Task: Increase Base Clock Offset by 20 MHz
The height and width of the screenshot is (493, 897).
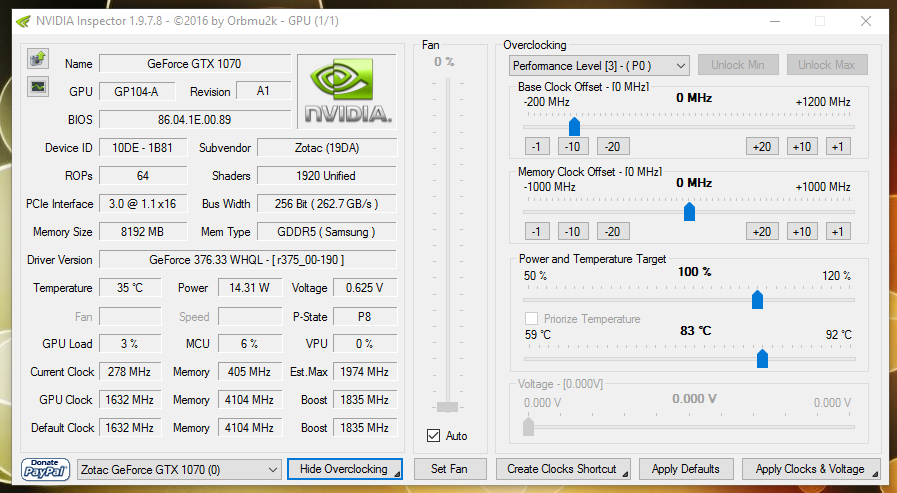Action: tap(762, 146)
